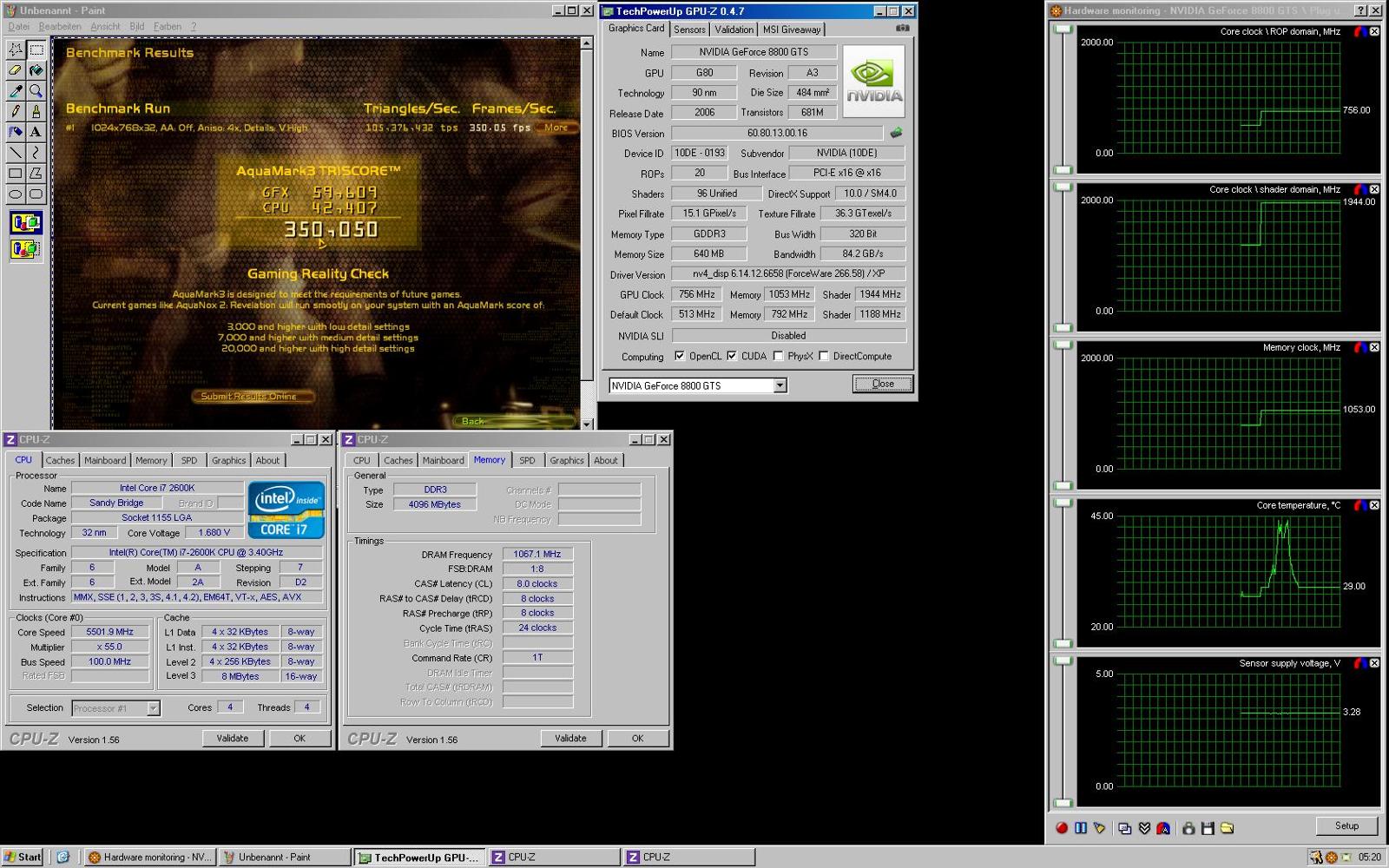Toggle the CUDA checkbox in GPU-Z
1389x868 pixels.
click(x=732, y=356)
